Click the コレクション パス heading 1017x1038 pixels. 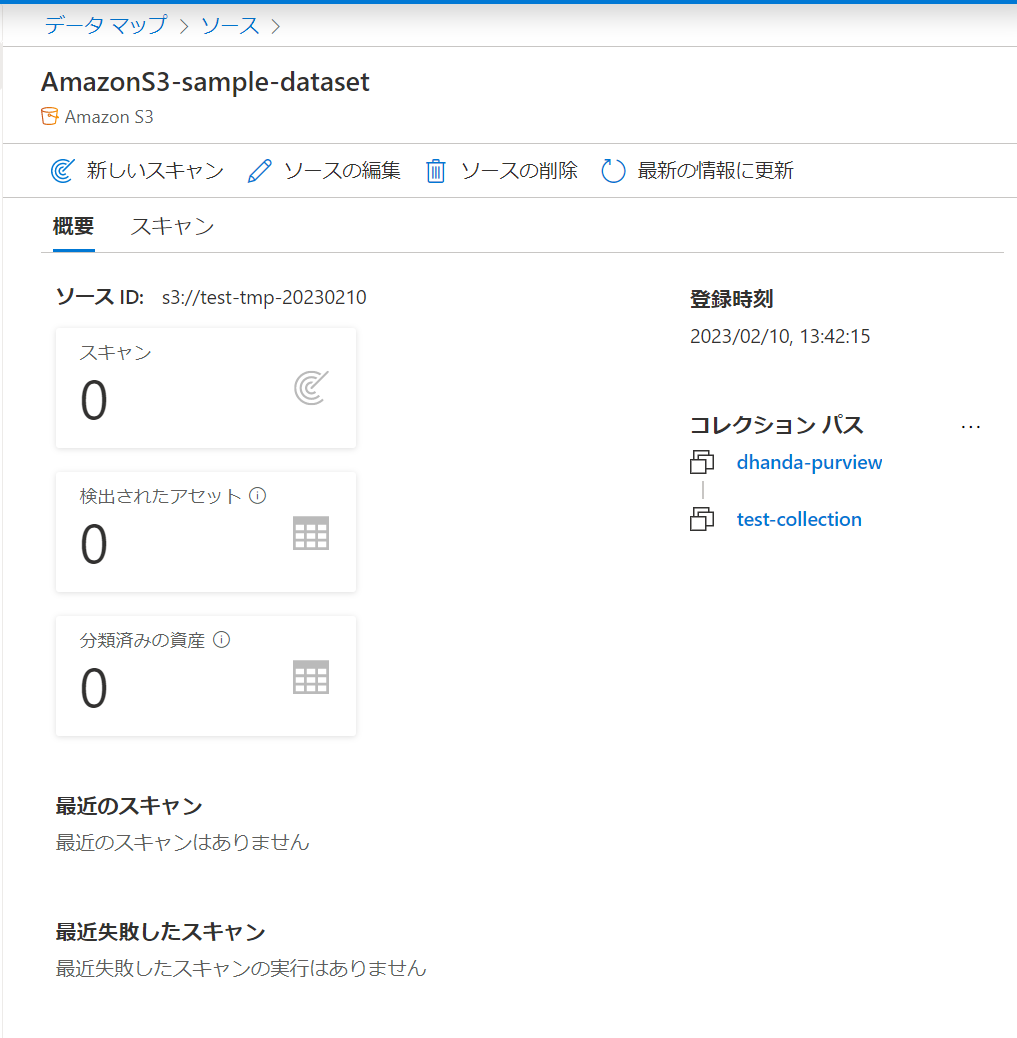coord(777,424)
